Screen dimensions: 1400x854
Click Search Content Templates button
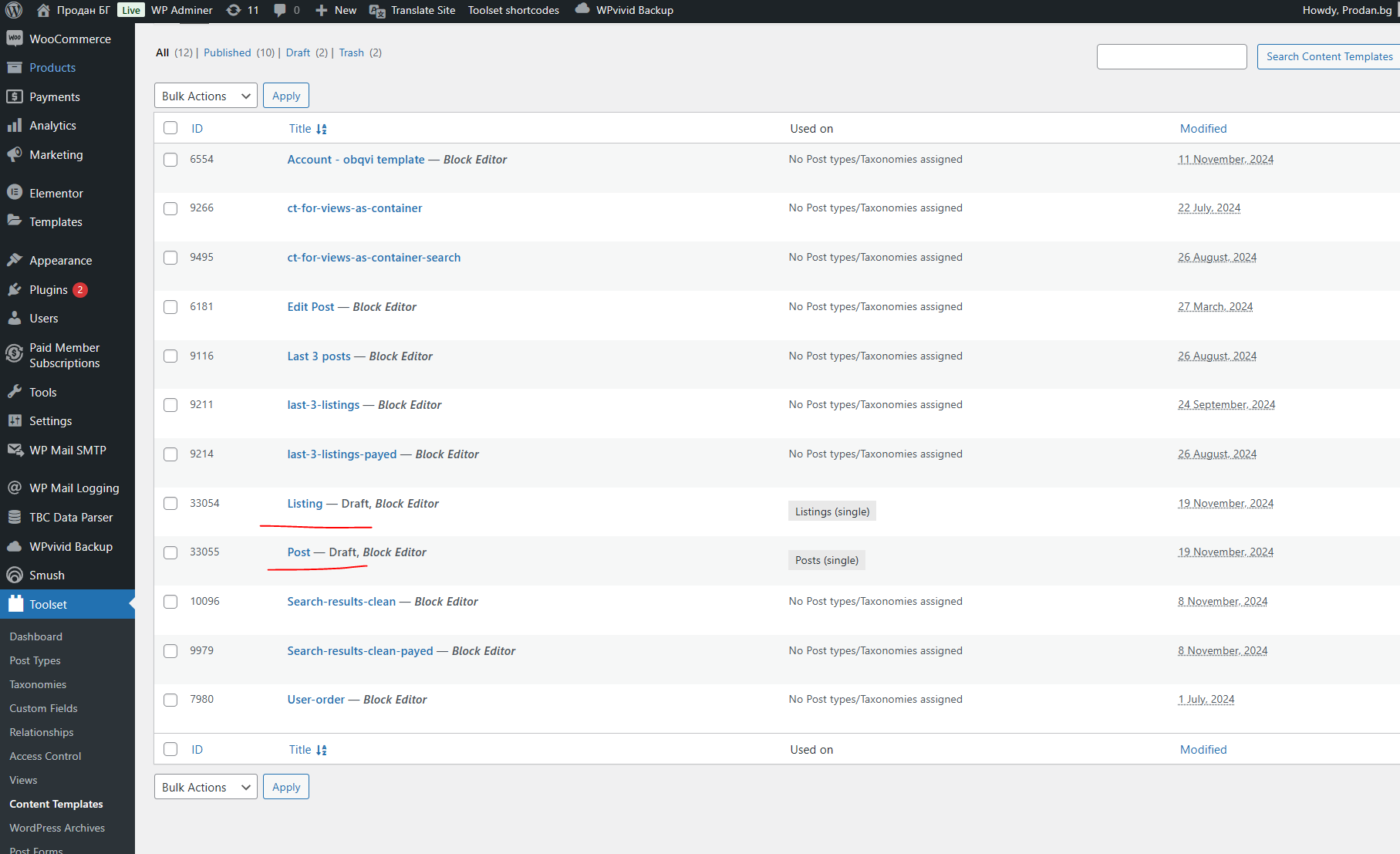point(1329,56)
